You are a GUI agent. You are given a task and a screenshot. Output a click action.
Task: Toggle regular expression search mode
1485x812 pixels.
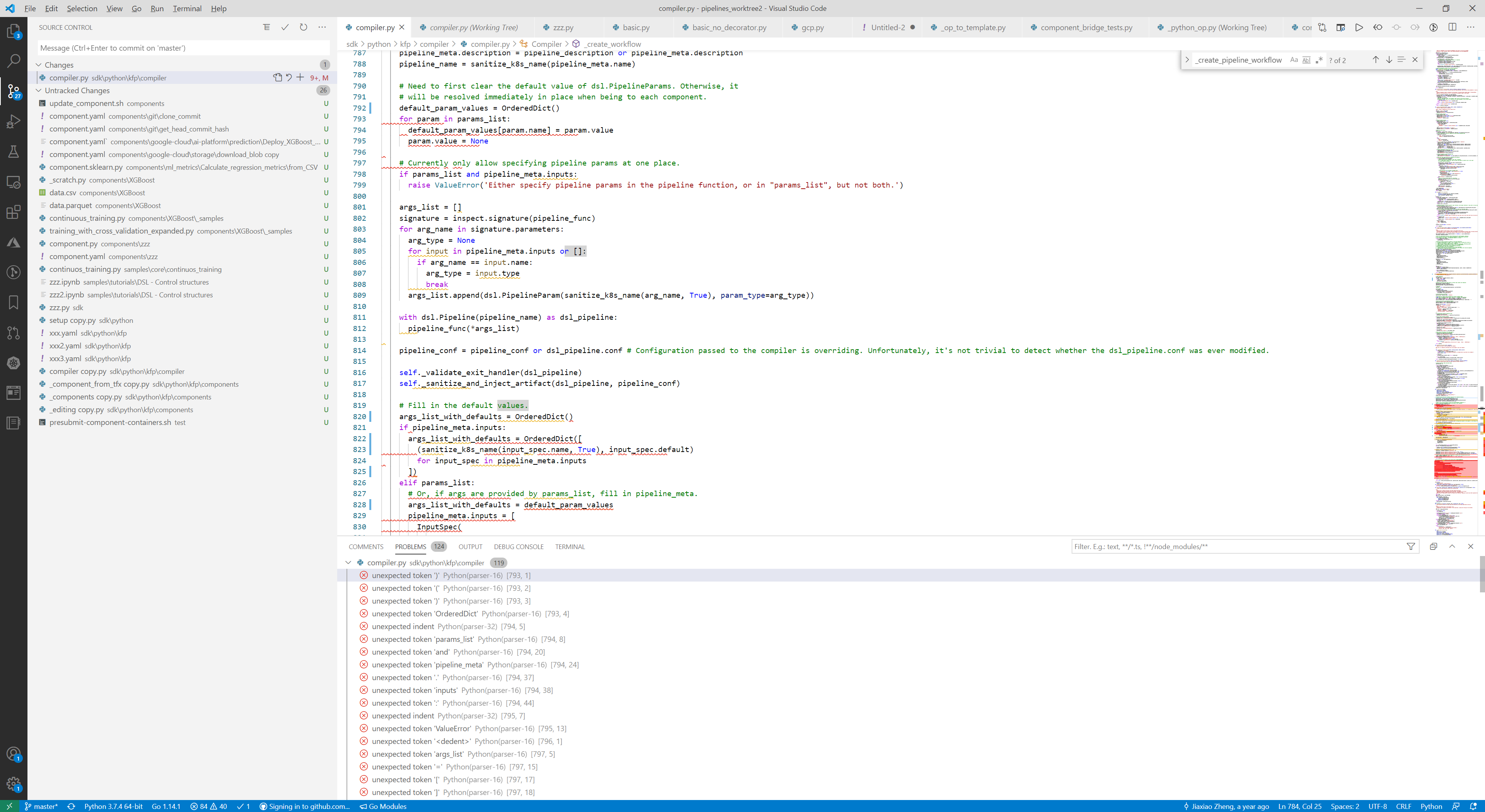click(1319, 60)
